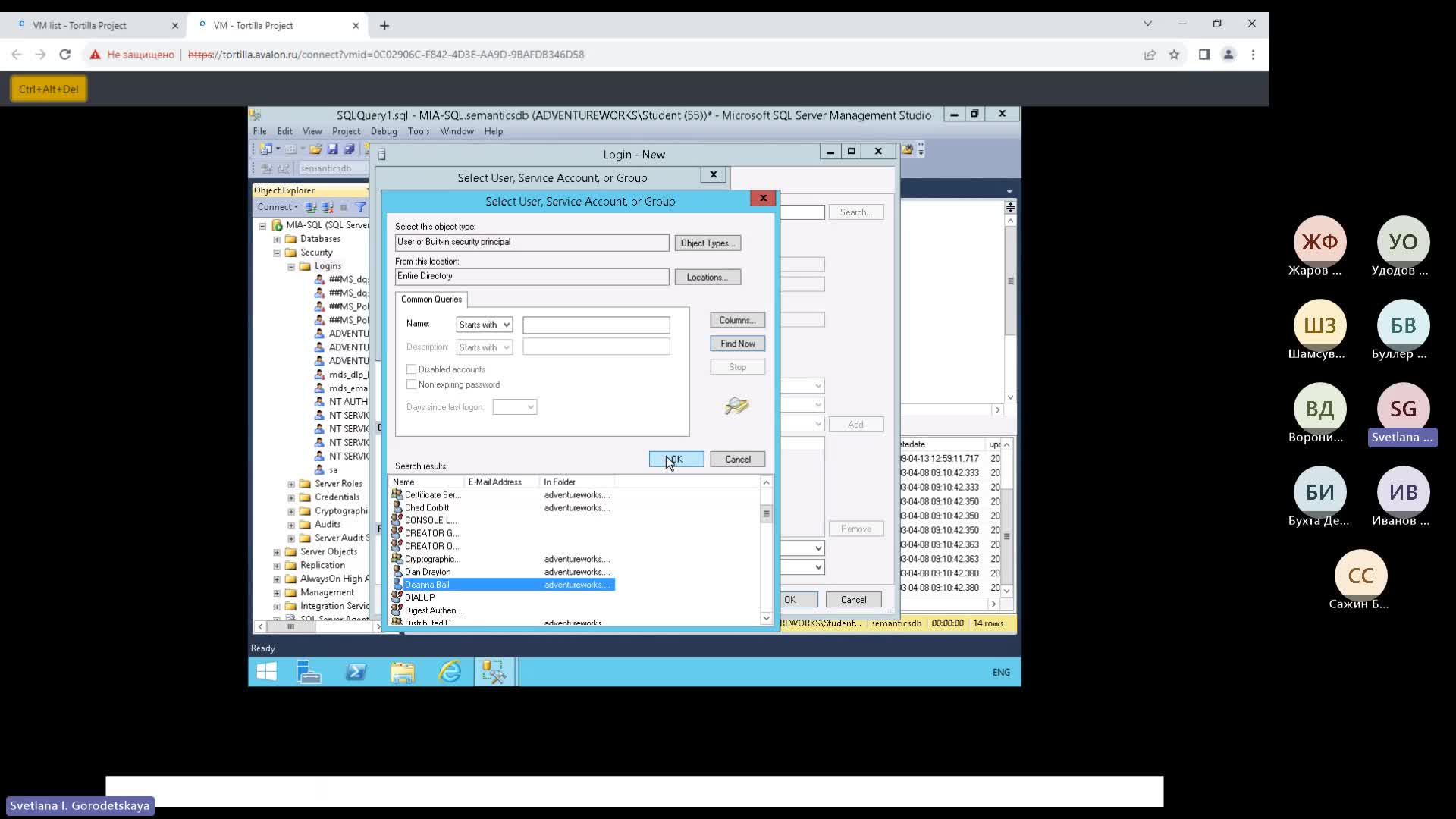
Task: Expand the Management node
Action: point(277,594)
